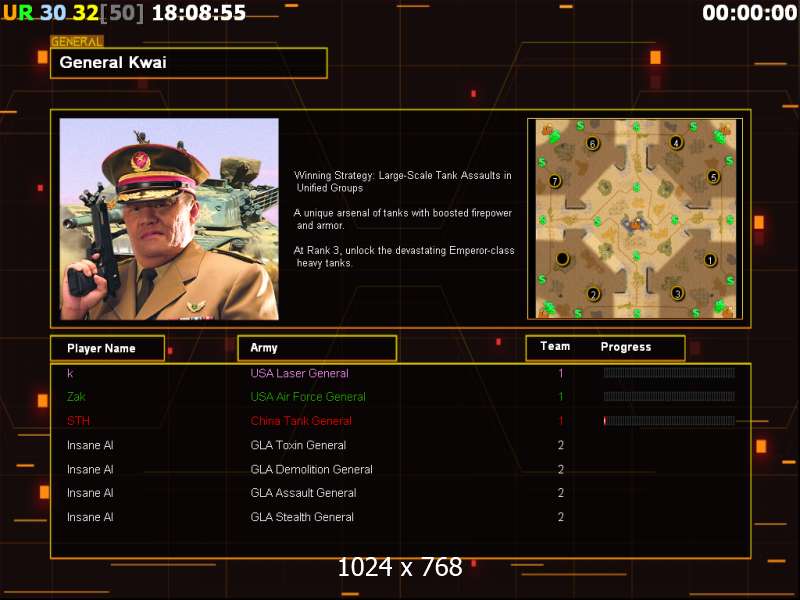Click 'GLA Demolition General' army text

point(311,469)
